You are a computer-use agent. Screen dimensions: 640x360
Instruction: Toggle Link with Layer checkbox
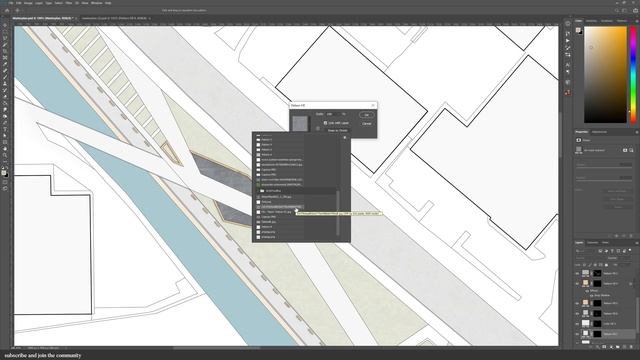pyautogui.click(x=325, y=123)
